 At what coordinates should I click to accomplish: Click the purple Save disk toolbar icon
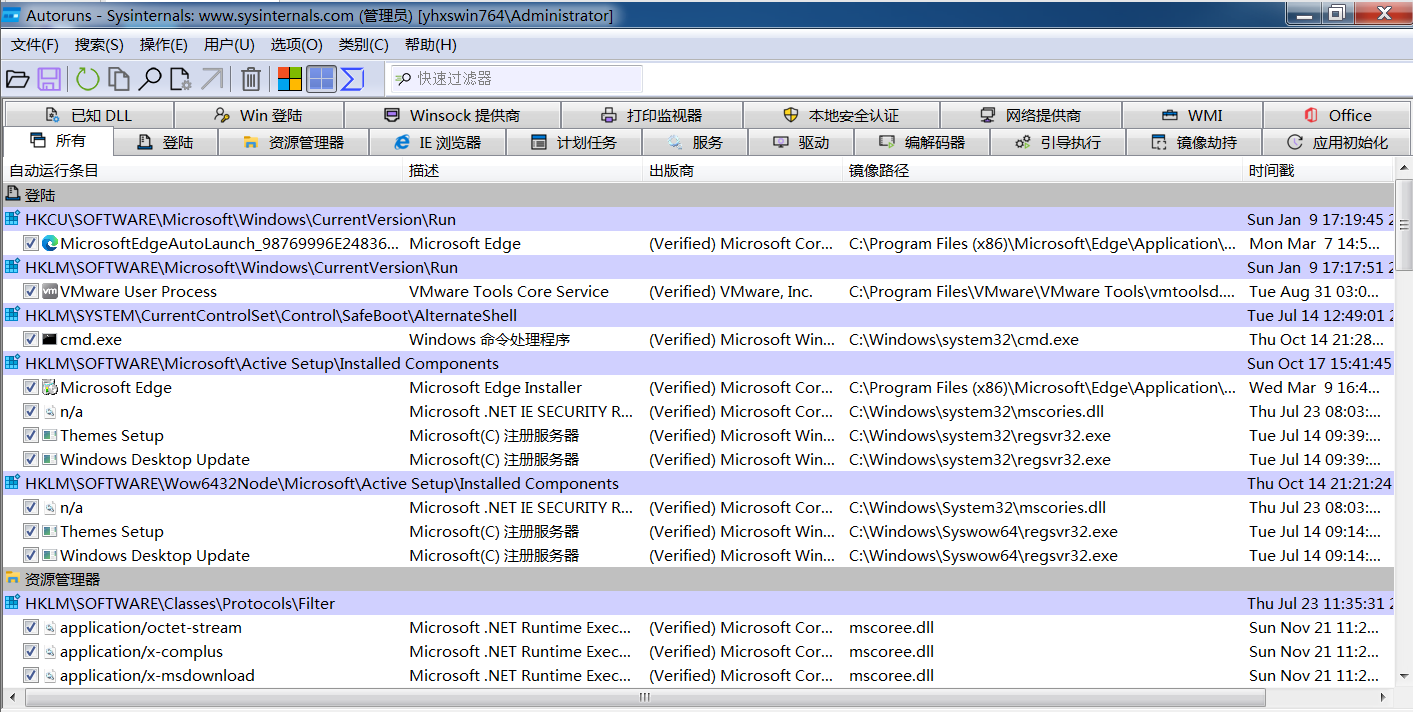coord(50,79)
